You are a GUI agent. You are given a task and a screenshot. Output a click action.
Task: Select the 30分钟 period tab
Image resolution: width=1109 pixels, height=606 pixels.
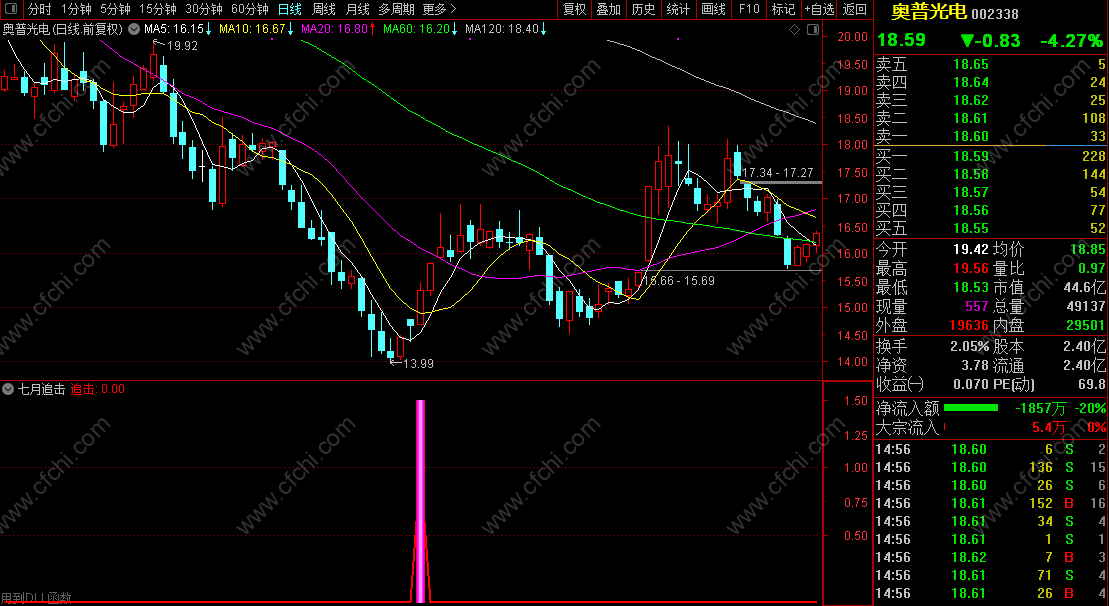coord(204,9)
